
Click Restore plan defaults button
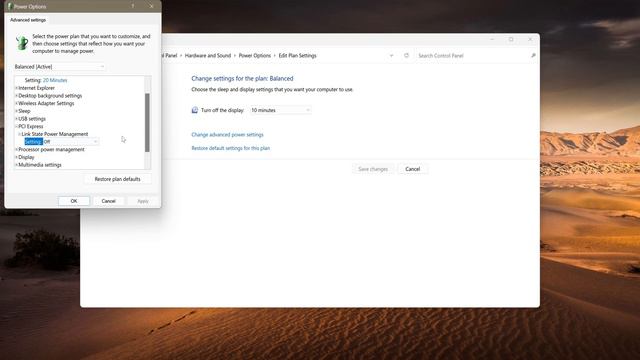[x=118, y=179]
